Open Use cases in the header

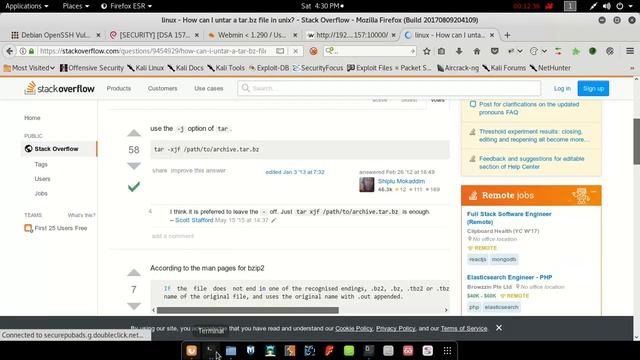209,88
